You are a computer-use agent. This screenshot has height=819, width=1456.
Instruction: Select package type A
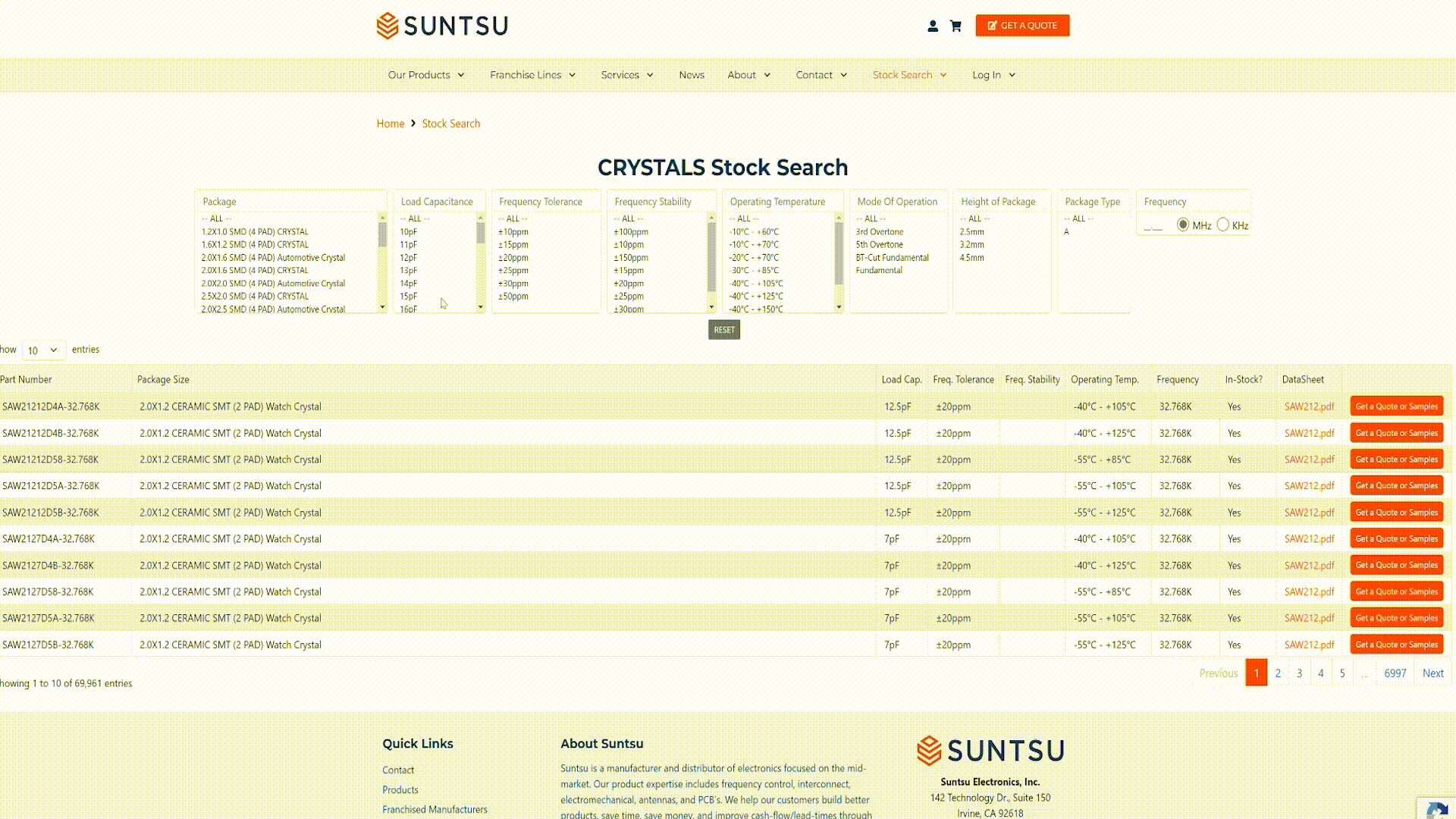(1066, 232)
